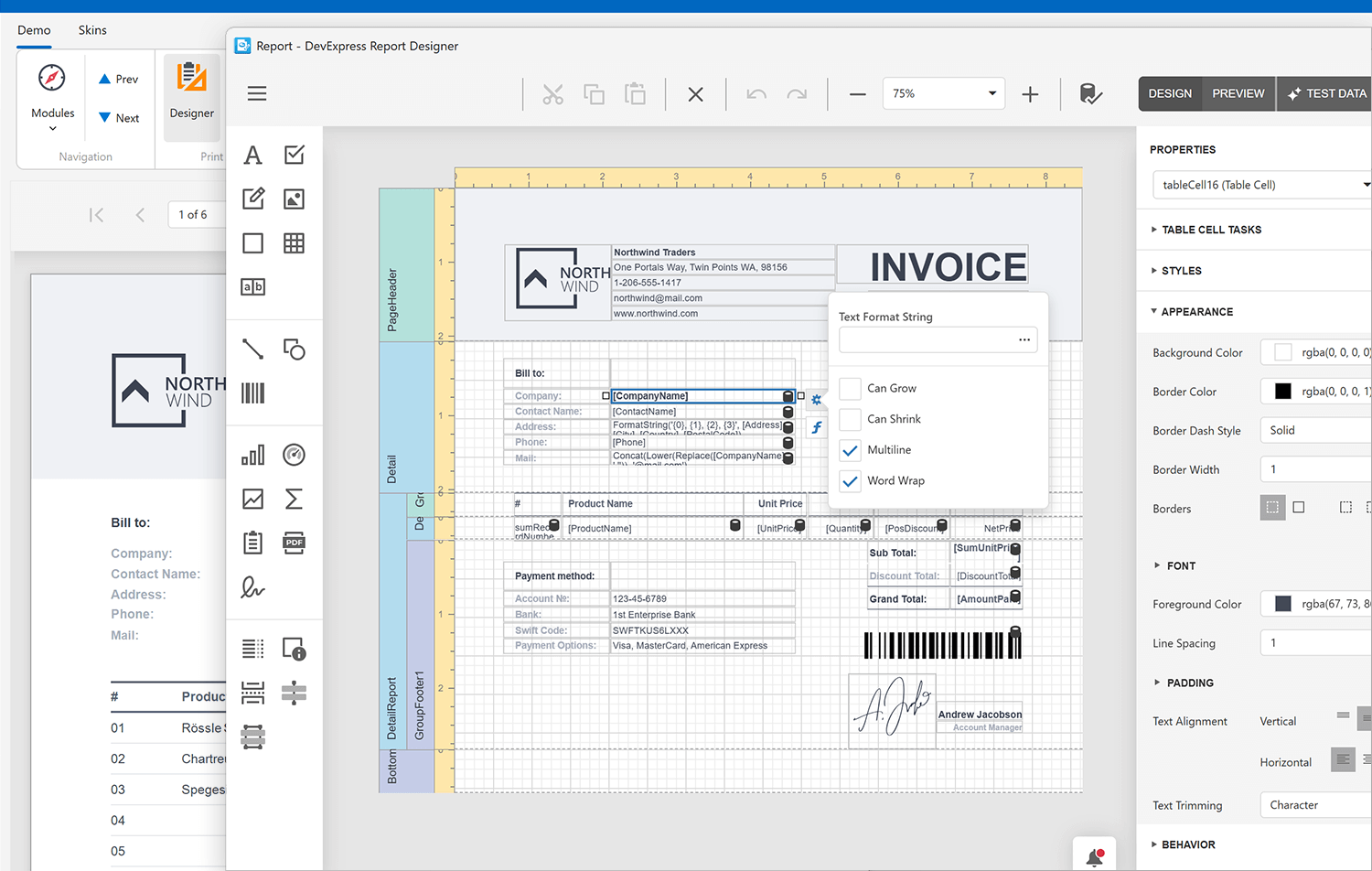Open the tableCell16 element selector dropdown

tap(1262, 185)
